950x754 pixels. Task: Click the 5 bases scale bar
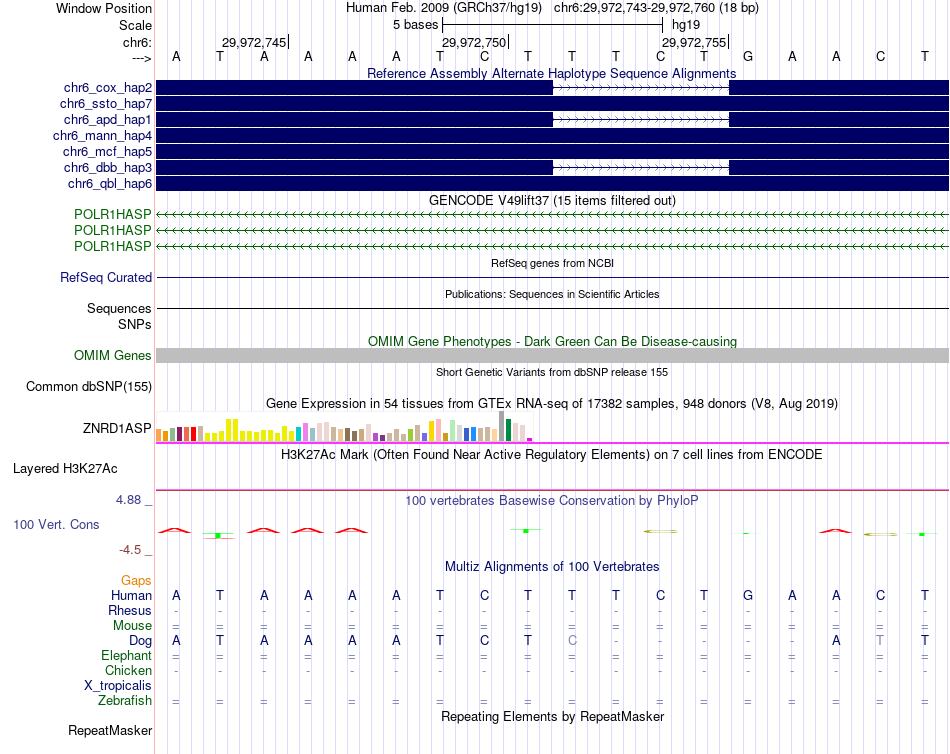click(x=553, y=25)
